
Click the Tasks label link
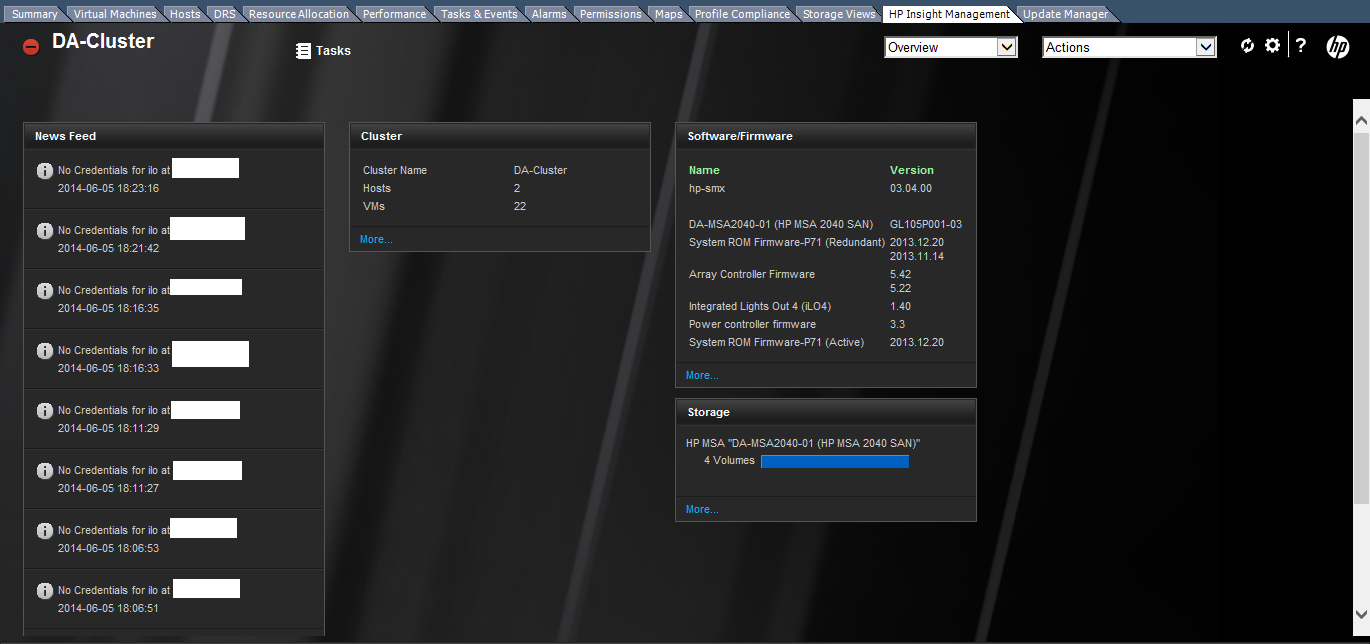(x=333, y=51)
